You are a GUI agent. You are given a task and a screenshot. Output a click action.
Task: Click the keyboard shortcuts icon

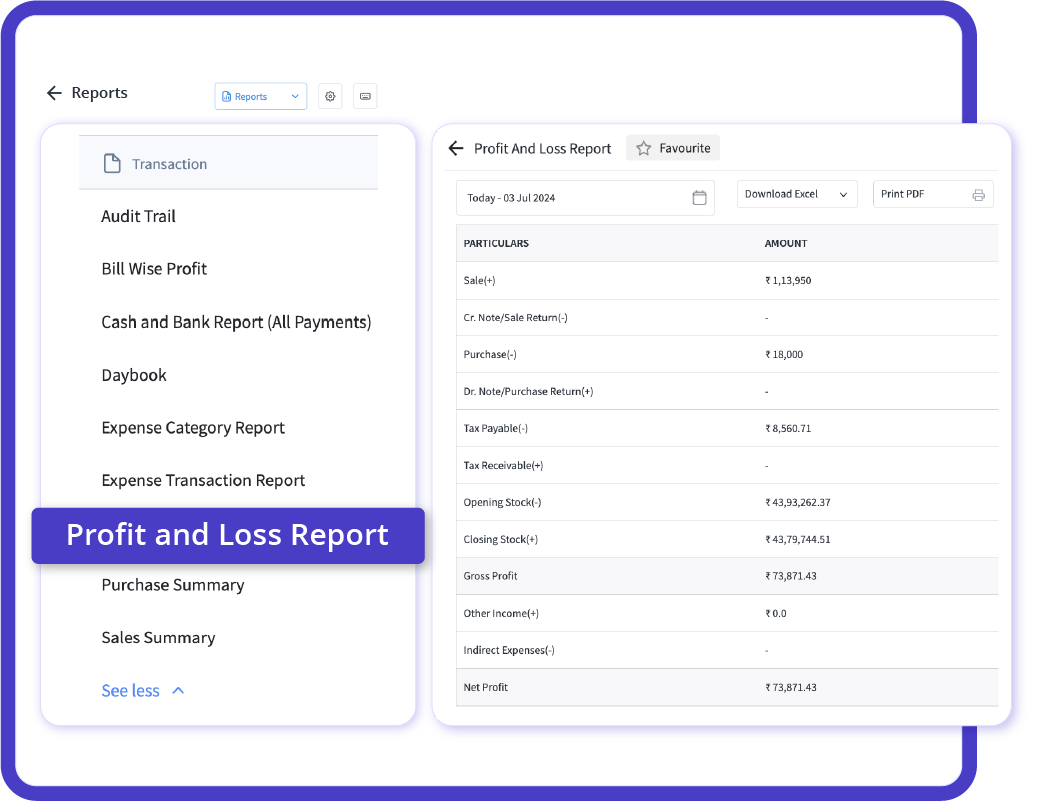pyautogui.click(x=364, y=96)
